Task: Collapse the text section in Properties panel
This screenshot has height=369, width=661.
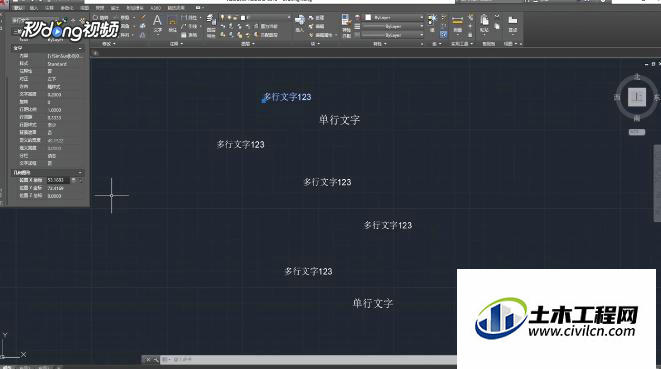Action: coord(80,48)
